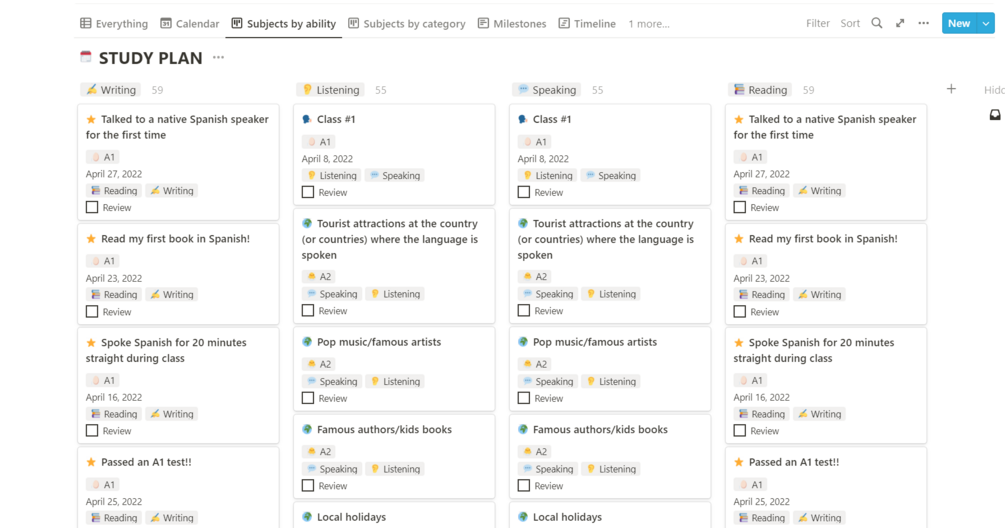The height and width of the screenshot is (528, 1005).
Task: Click the A1 level tag on Writing Read my first book
Action: click(x=103, y=261)
